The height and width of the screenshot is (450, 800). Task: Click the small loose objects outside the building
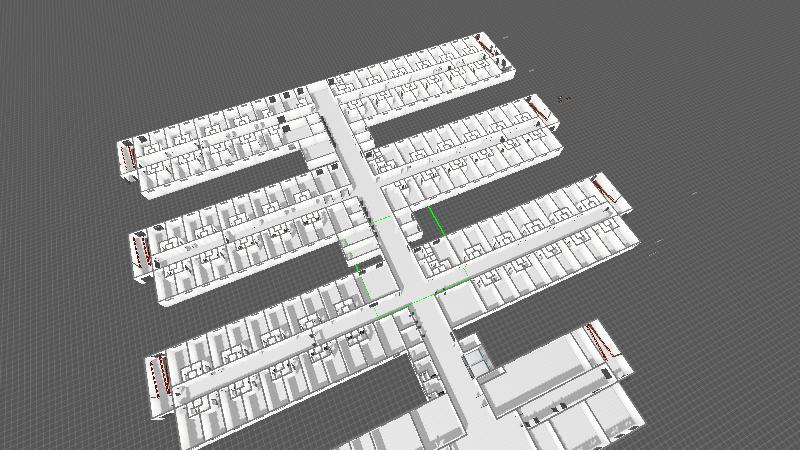point(565,98)
